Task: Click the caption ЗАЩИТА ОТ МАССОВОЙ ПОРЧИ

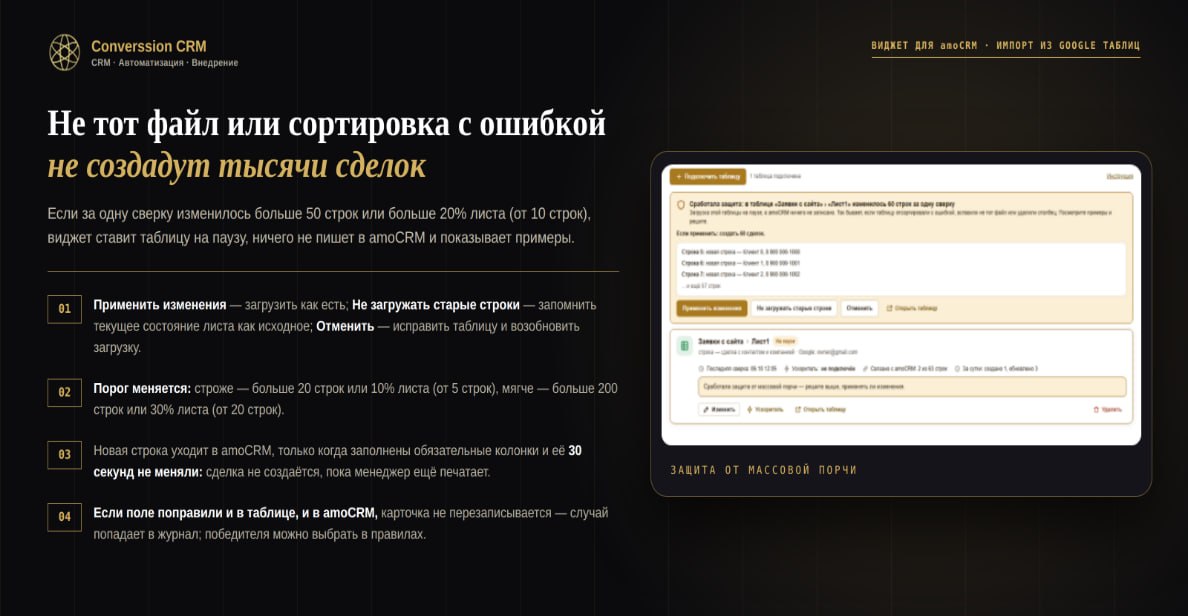Action: [x=763, y=470]
